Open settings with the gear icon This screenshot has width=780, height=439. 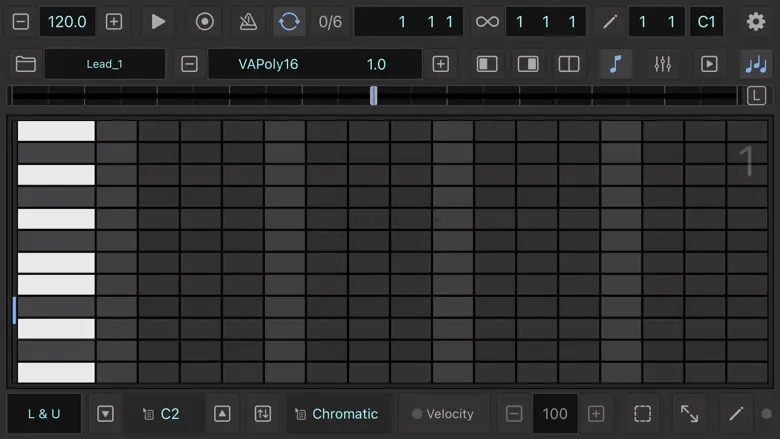click(756, 21)
